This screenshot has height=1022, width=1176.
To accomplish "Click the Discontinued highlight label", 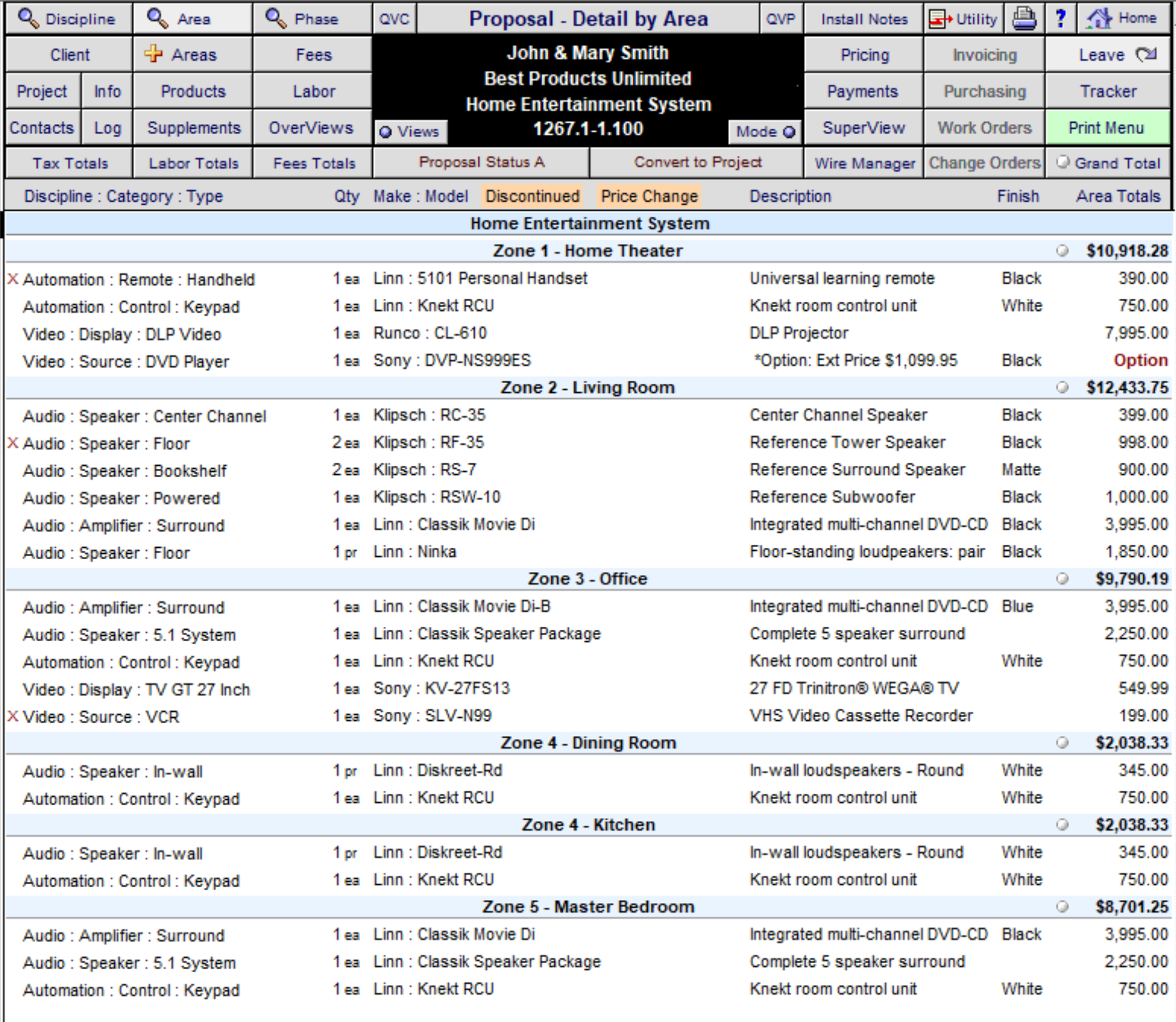I will point(532,196).
